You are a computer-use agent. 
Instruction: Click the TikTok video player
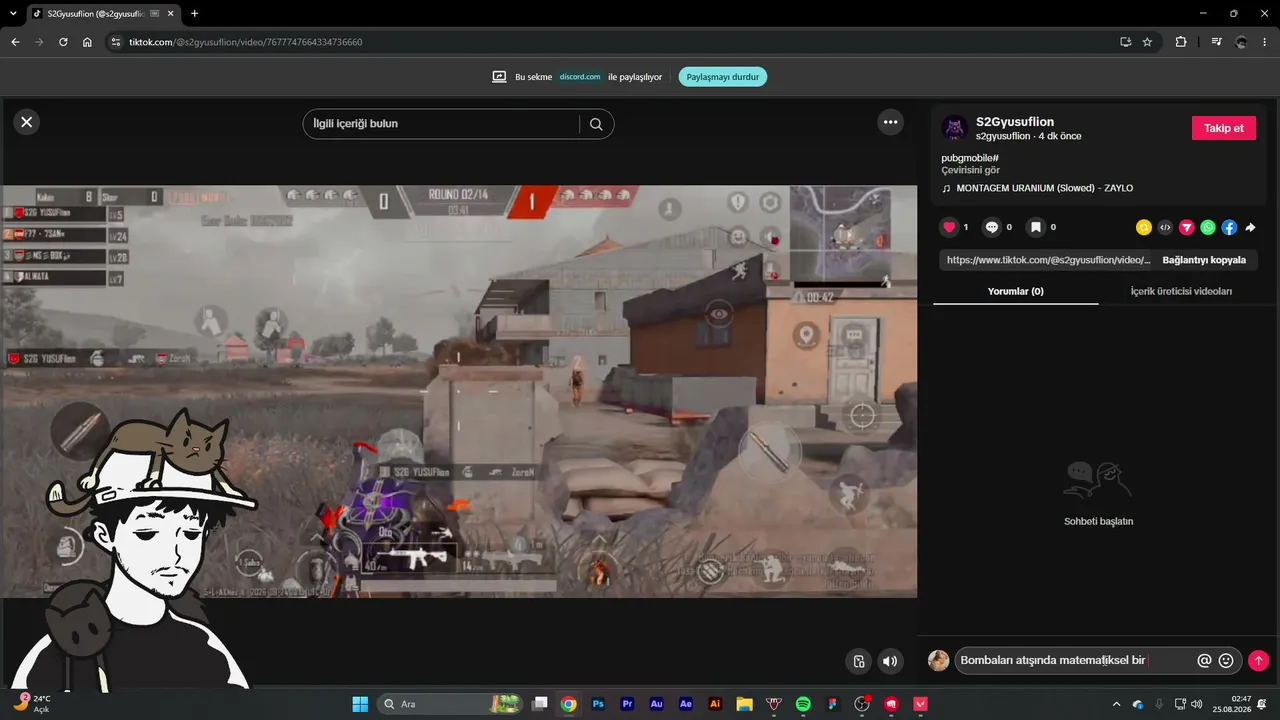click(459, 391)
